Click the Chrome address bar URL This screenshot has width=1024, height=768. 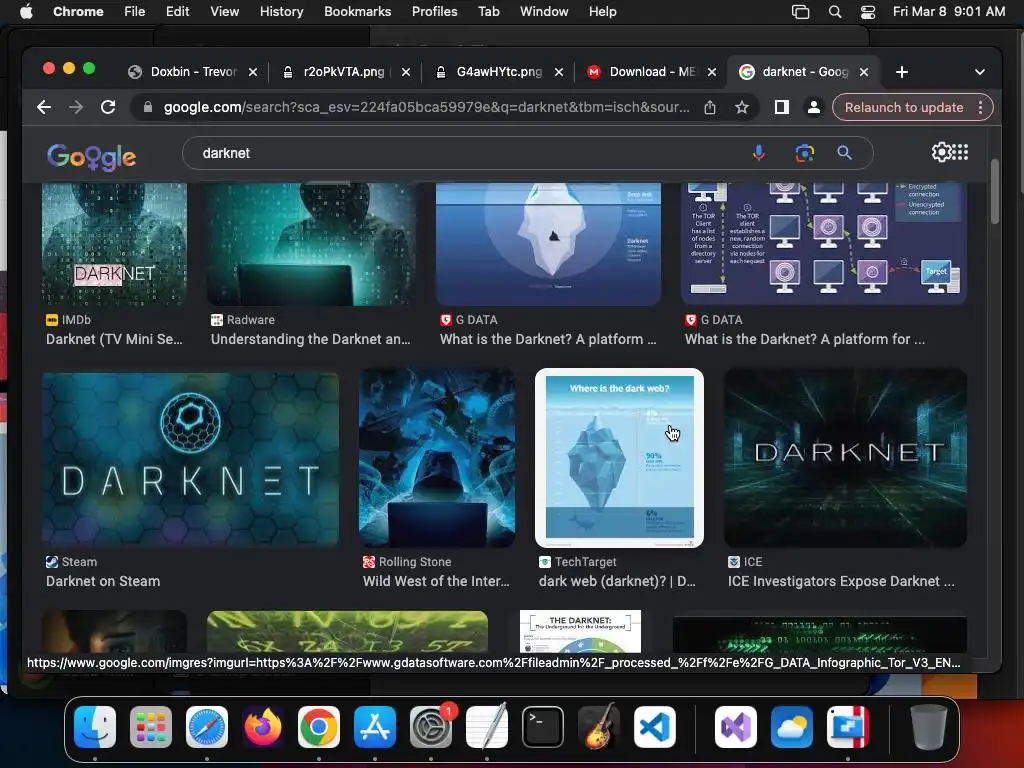pyautogui.click(x=426, y=107)
